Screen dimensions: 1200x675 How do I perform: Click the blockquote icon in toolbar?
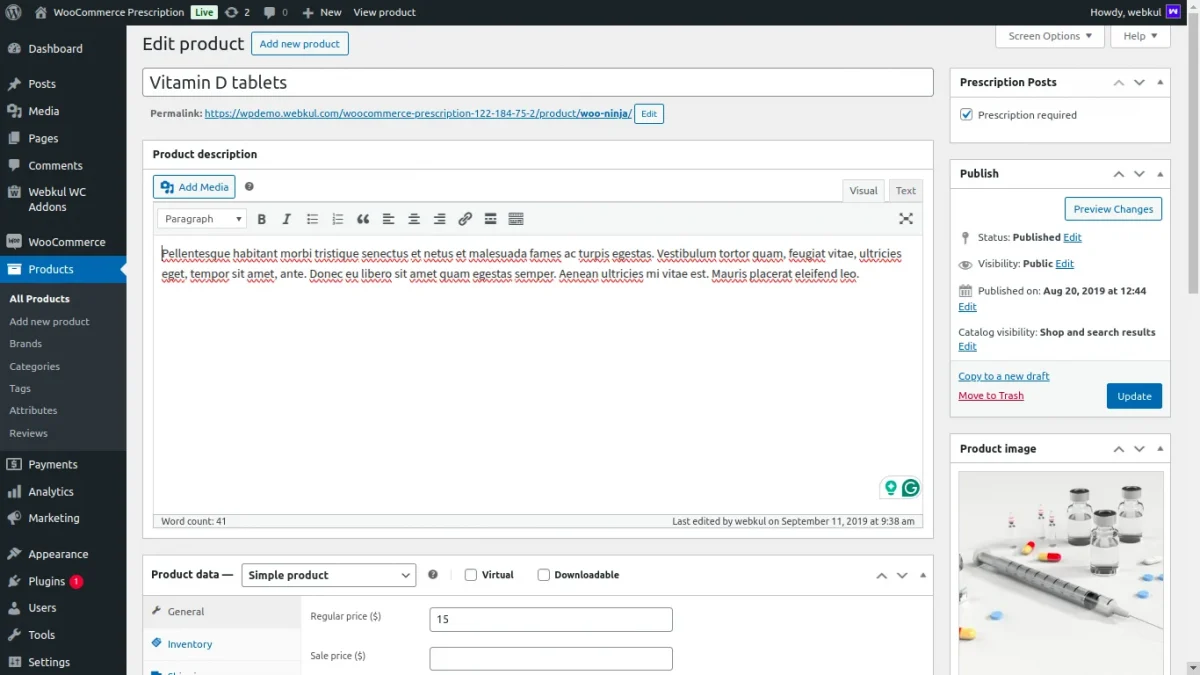(x=363, y=219)
